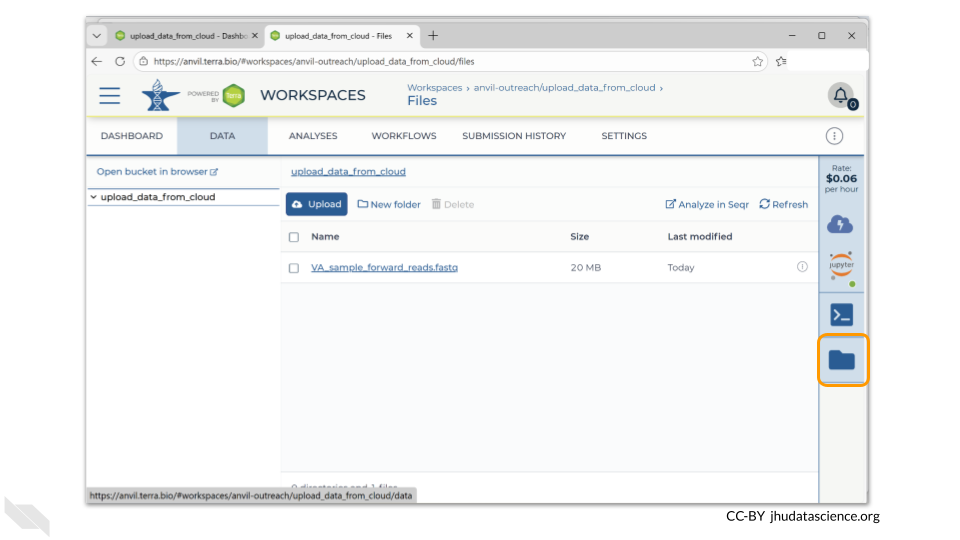This screenshot has width=960, height=540.
Task: Refresh the file list
Action: (784, 204)
